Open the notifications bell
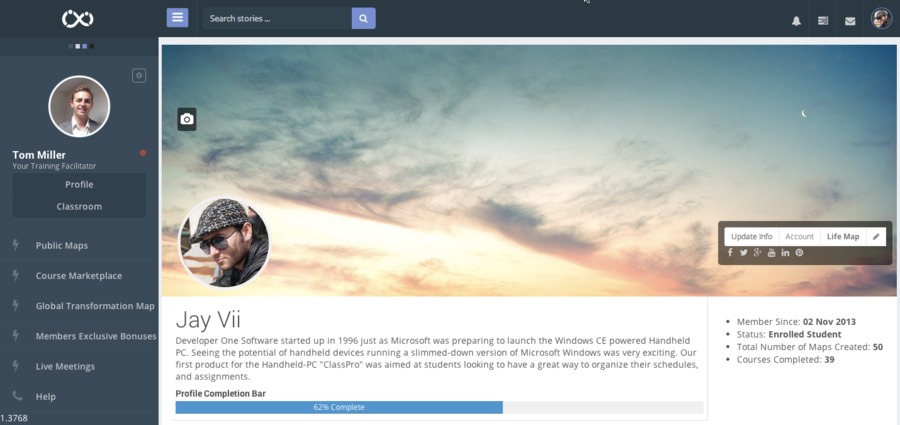The height and width of the screenshot is (425, 900). tap(796, 21)
